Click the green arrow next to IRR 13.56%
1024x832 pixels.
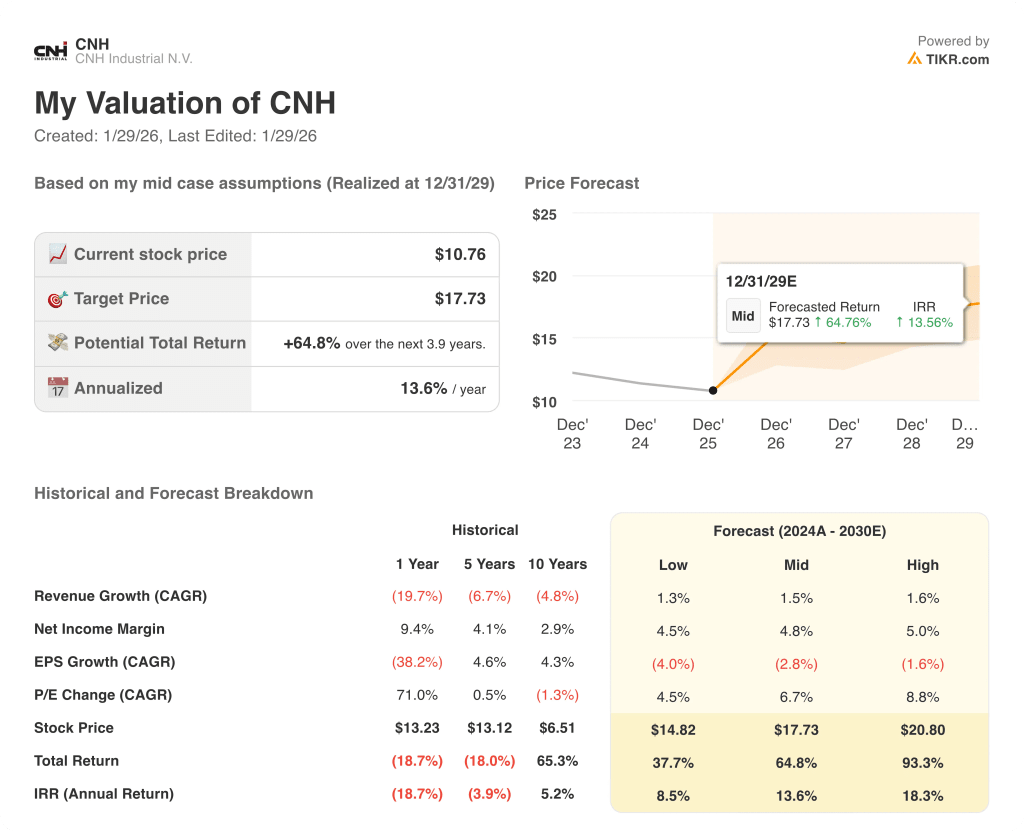click(x=899, y=322)
